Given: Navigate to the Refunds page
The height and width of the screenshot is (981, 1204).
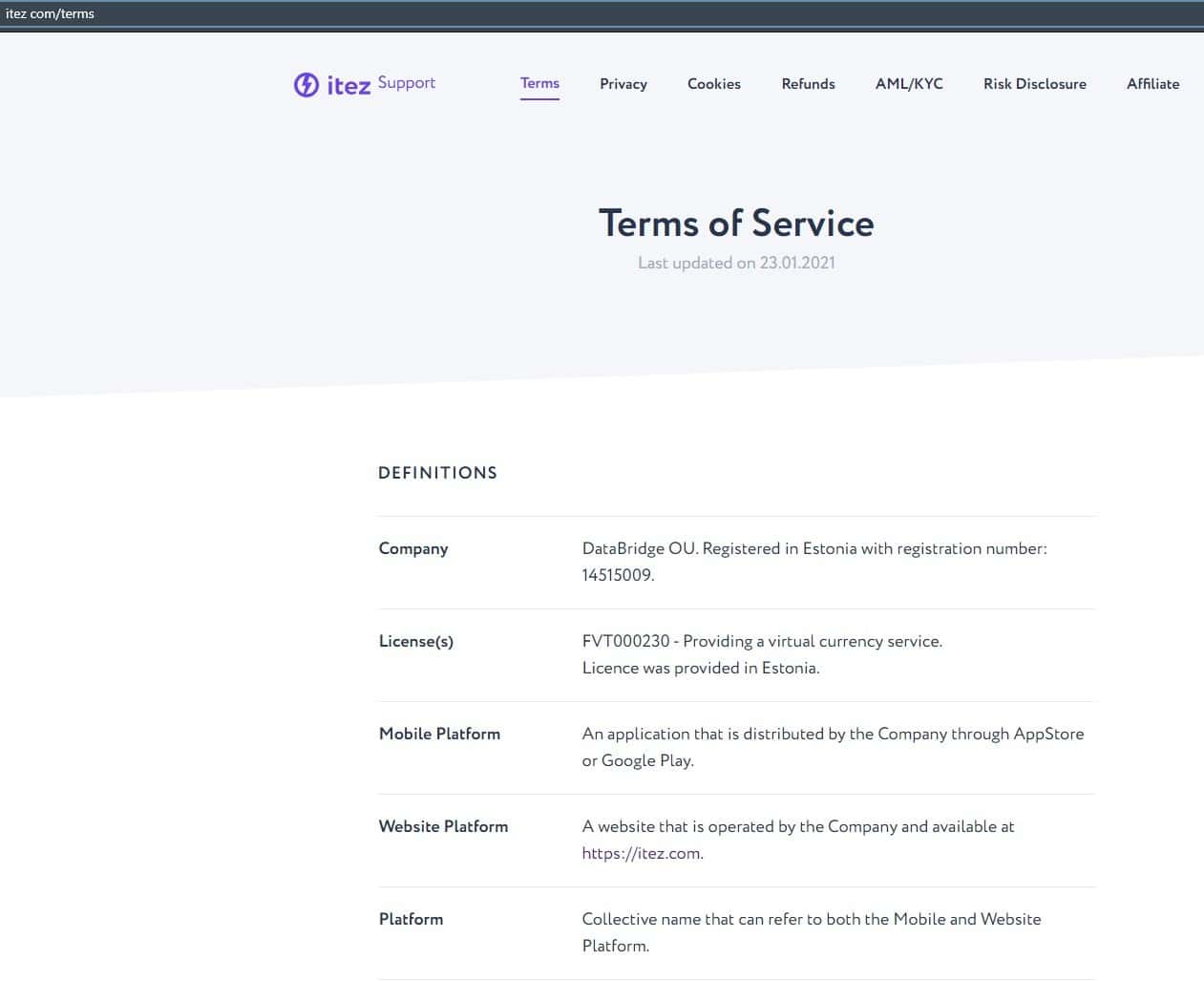Looking at the screenshot, I should click(x=808, y=84).
